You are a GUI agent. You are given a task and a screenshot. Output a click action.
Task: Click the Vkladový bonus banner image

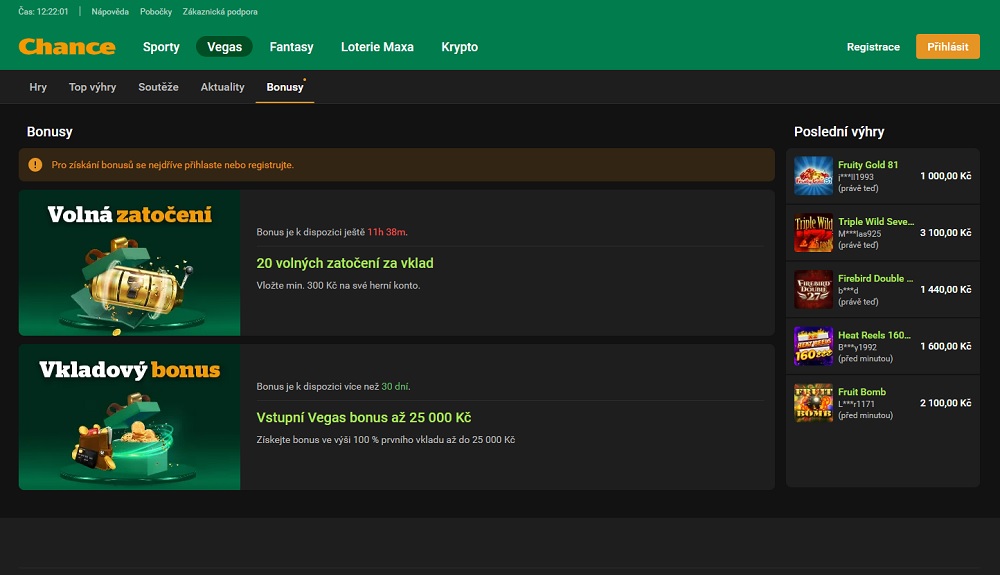click(x=129, y=417)
